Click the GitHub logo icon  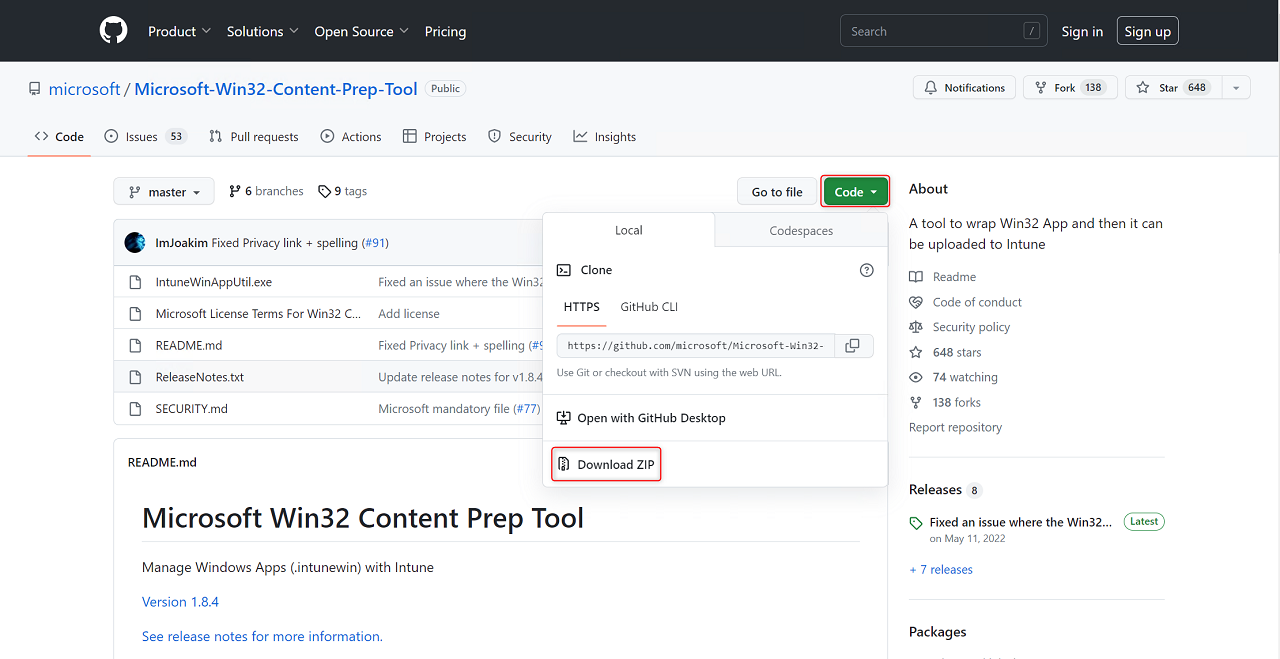point(114,31)
